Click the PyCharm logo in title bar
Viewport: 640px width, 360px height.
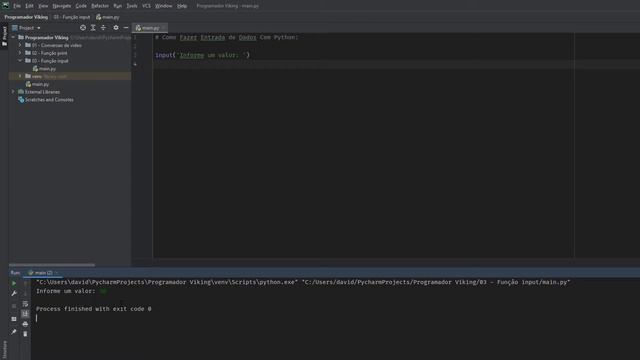(5, 6)
